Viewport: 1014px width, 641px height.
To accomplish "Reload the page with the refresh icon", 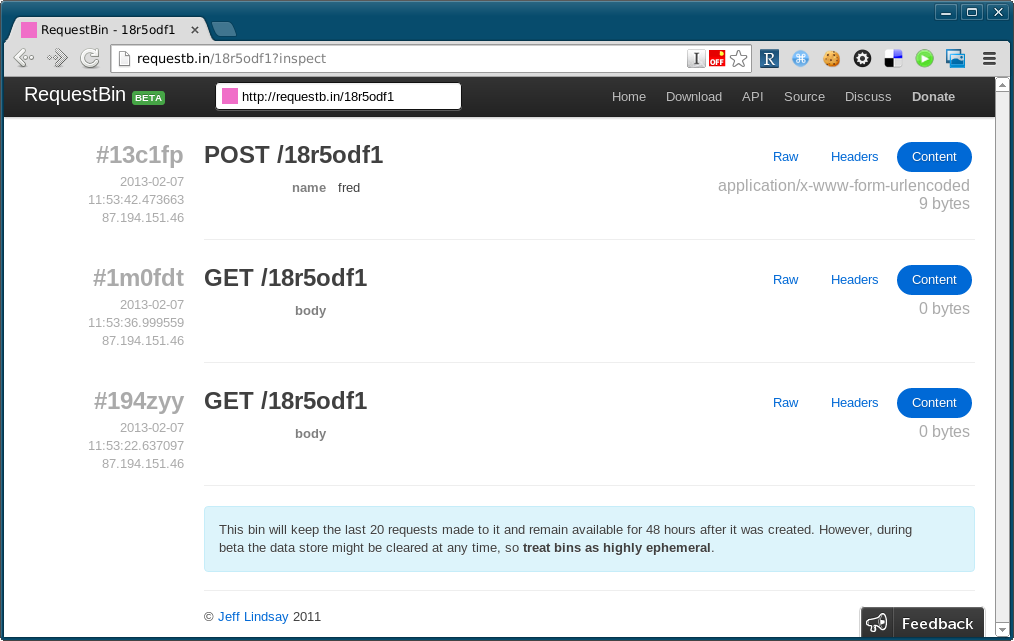I will (x=90, y=58).
